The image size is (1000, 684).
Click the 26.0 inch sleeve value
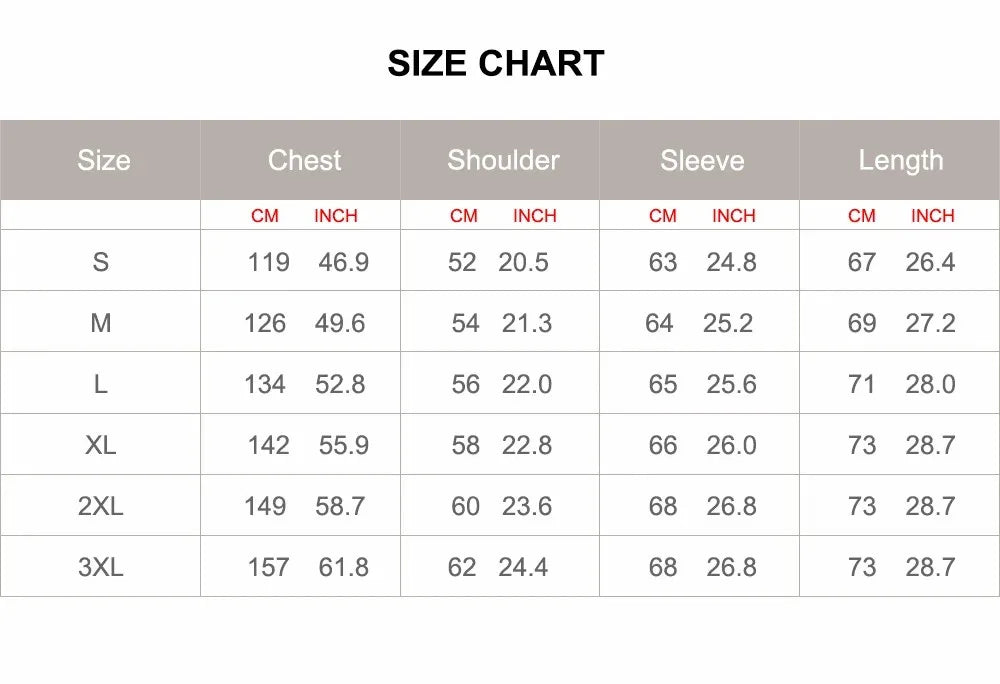[731, 445]
